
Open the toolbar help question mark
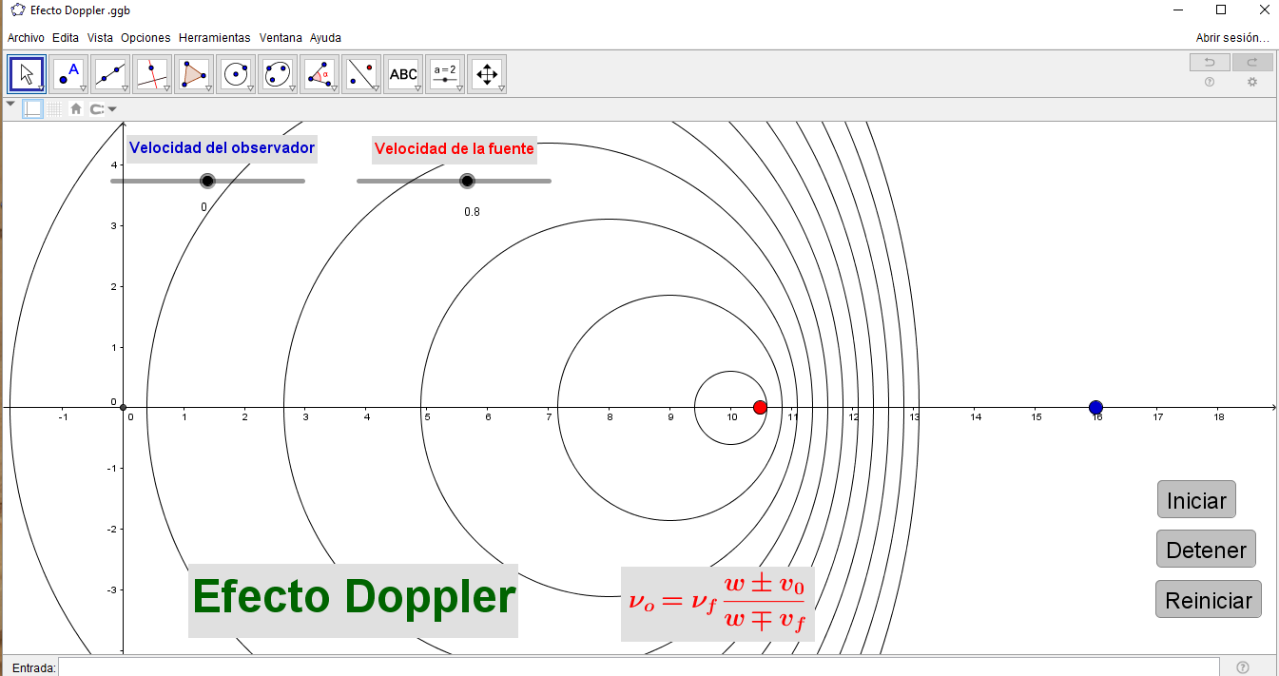coord(1210,83)
